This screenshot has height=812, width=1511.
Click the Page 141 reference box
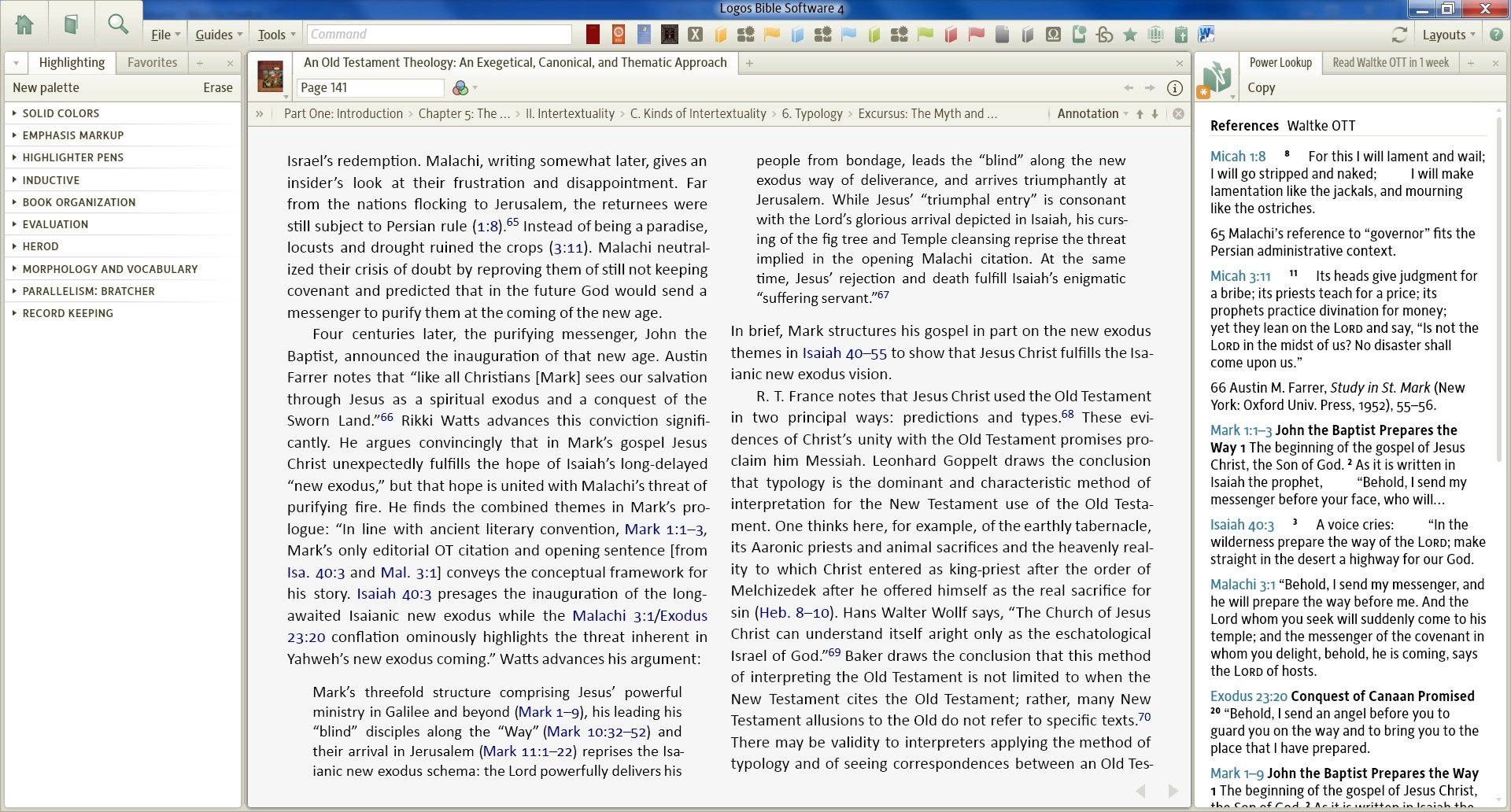coord(371,88)
